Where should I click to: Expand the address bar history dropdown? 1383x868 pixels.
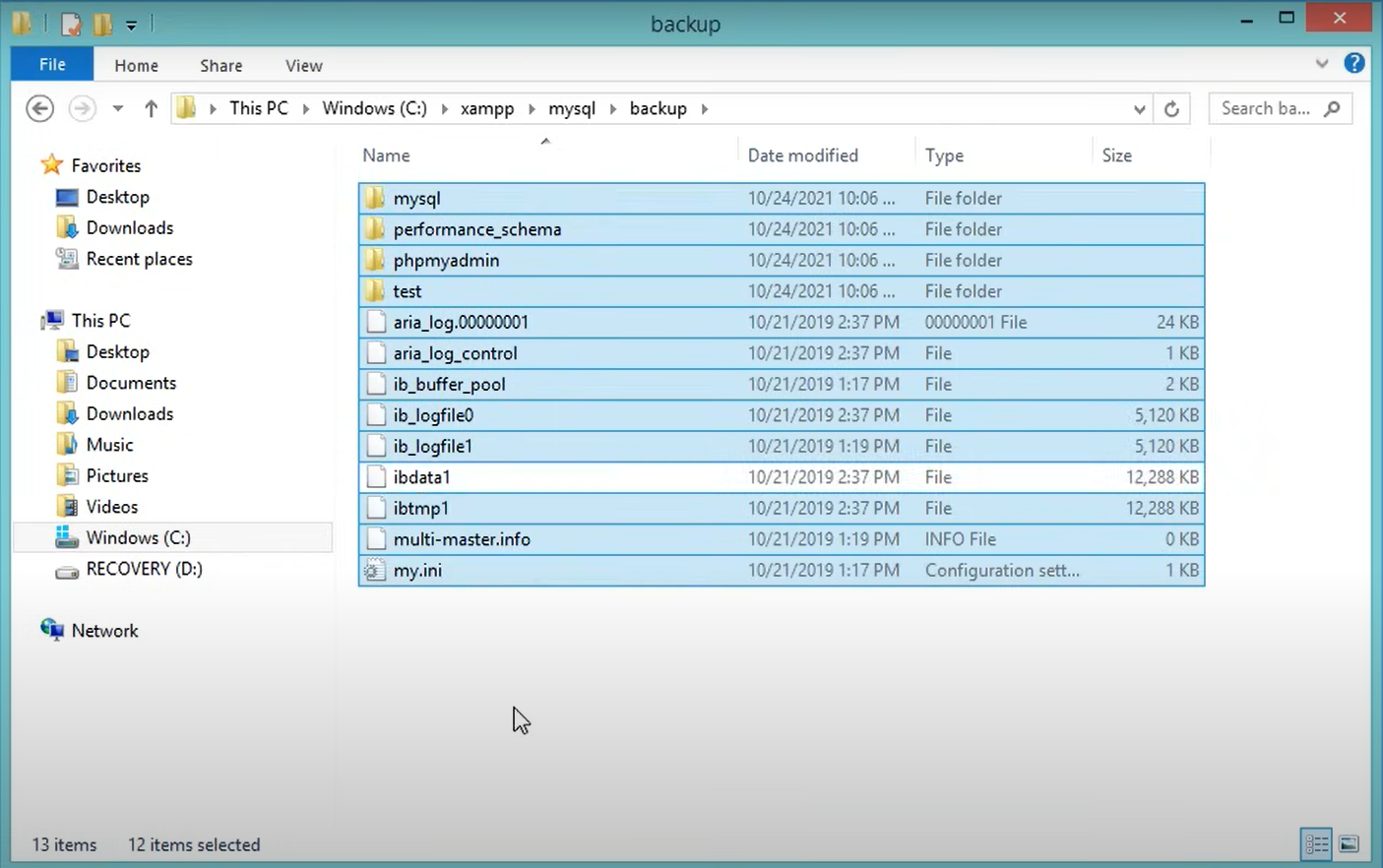(x=1139, y=108)
